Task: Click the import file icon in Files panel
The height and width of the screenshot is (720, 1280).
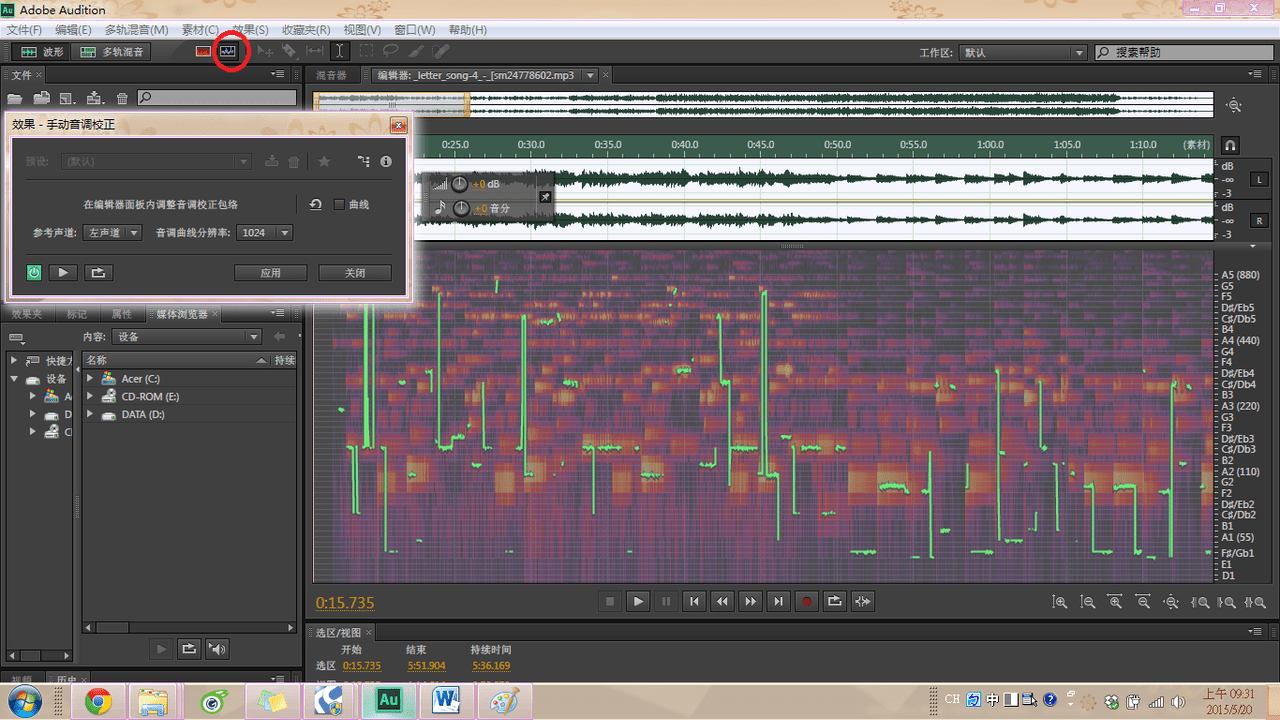Action: 42,98
